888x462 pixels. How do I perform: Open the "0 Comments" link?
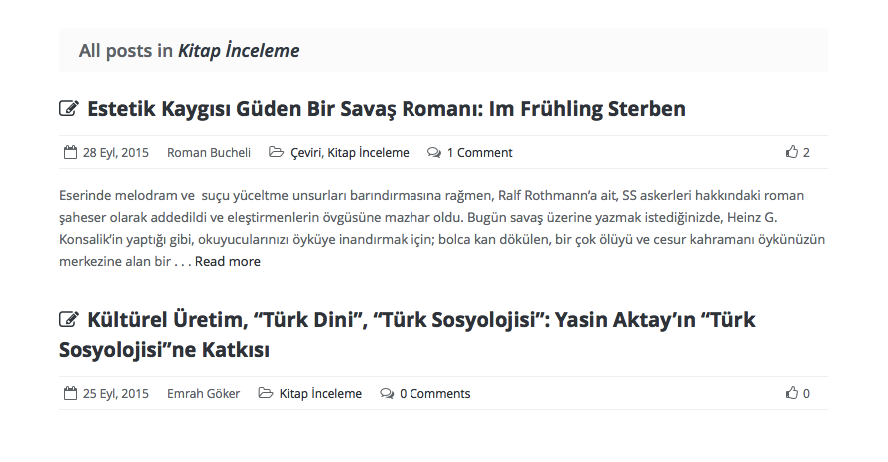tap(435, 394)
